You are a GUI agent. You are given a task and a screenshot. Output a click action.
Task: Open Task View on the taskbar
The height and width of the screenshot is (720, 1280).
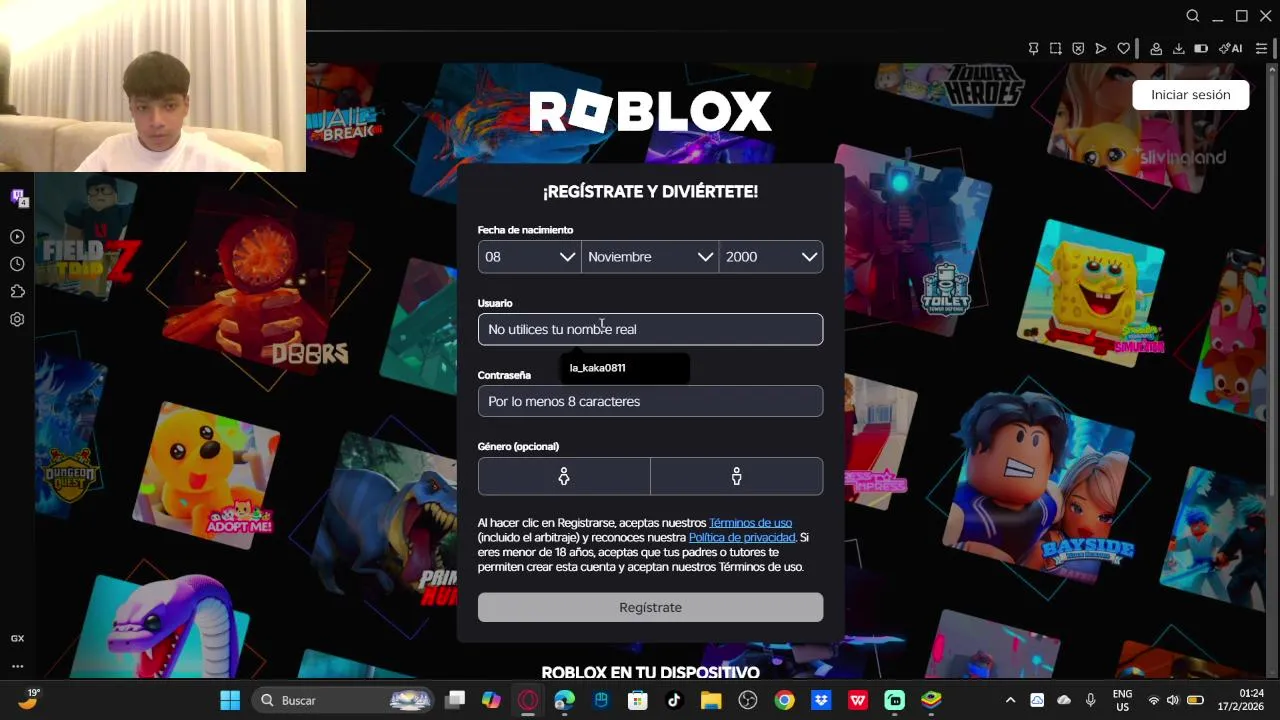tap(455, 700)
